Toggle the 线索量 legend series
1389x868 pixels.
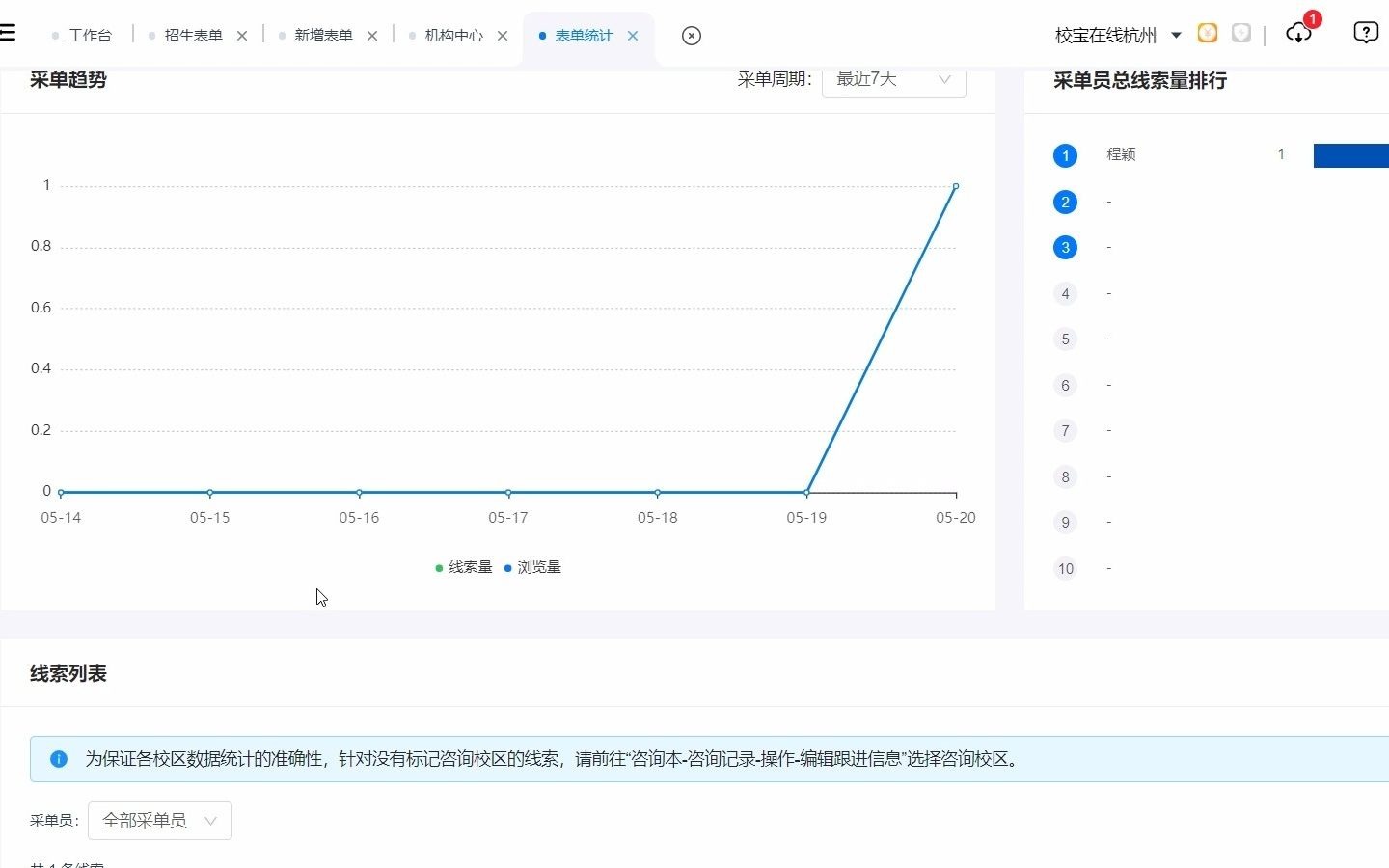tap(464, 567)
